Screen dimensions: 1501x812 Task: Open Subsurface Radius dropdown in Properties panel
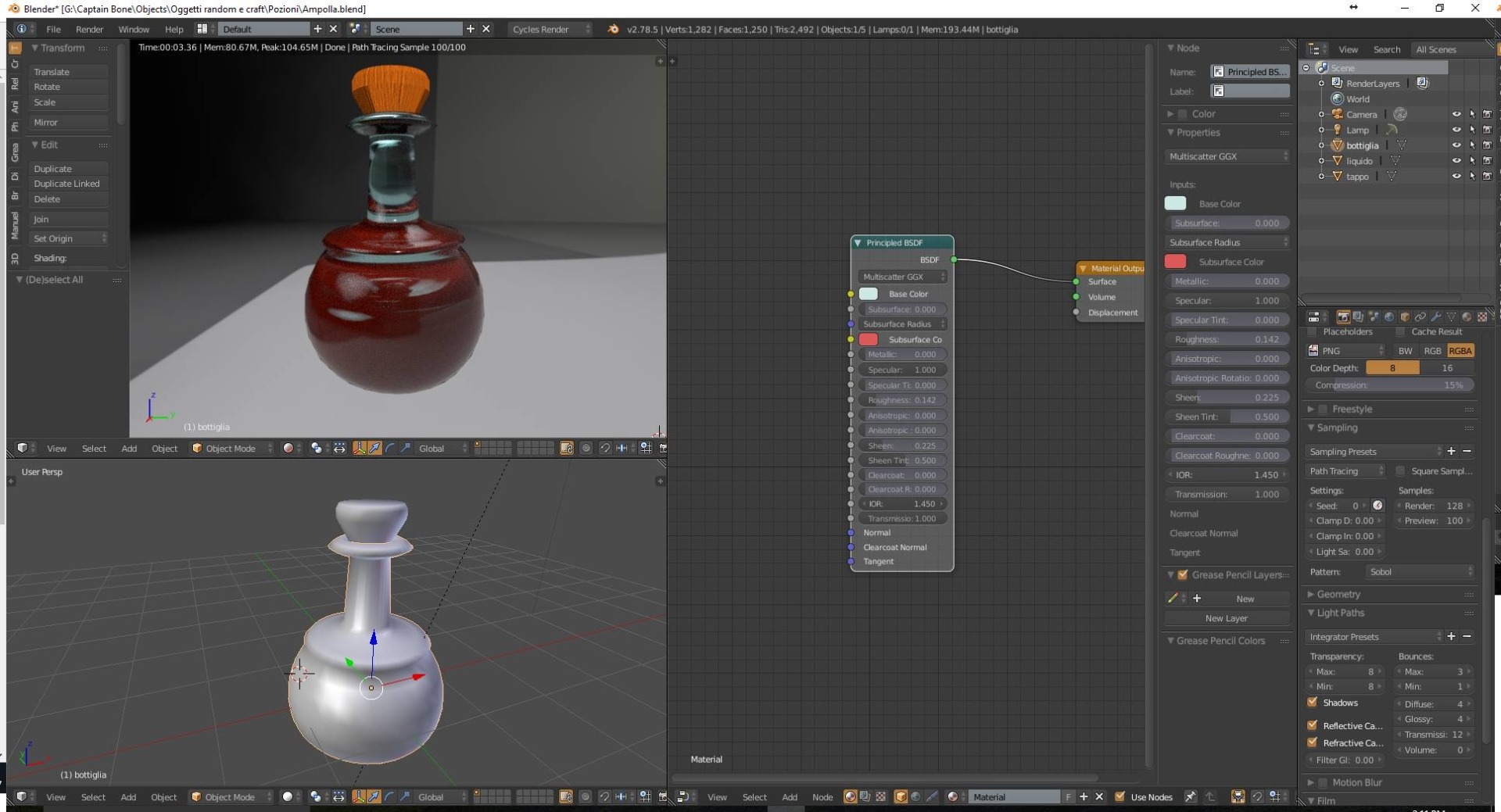coord(1227,242)
